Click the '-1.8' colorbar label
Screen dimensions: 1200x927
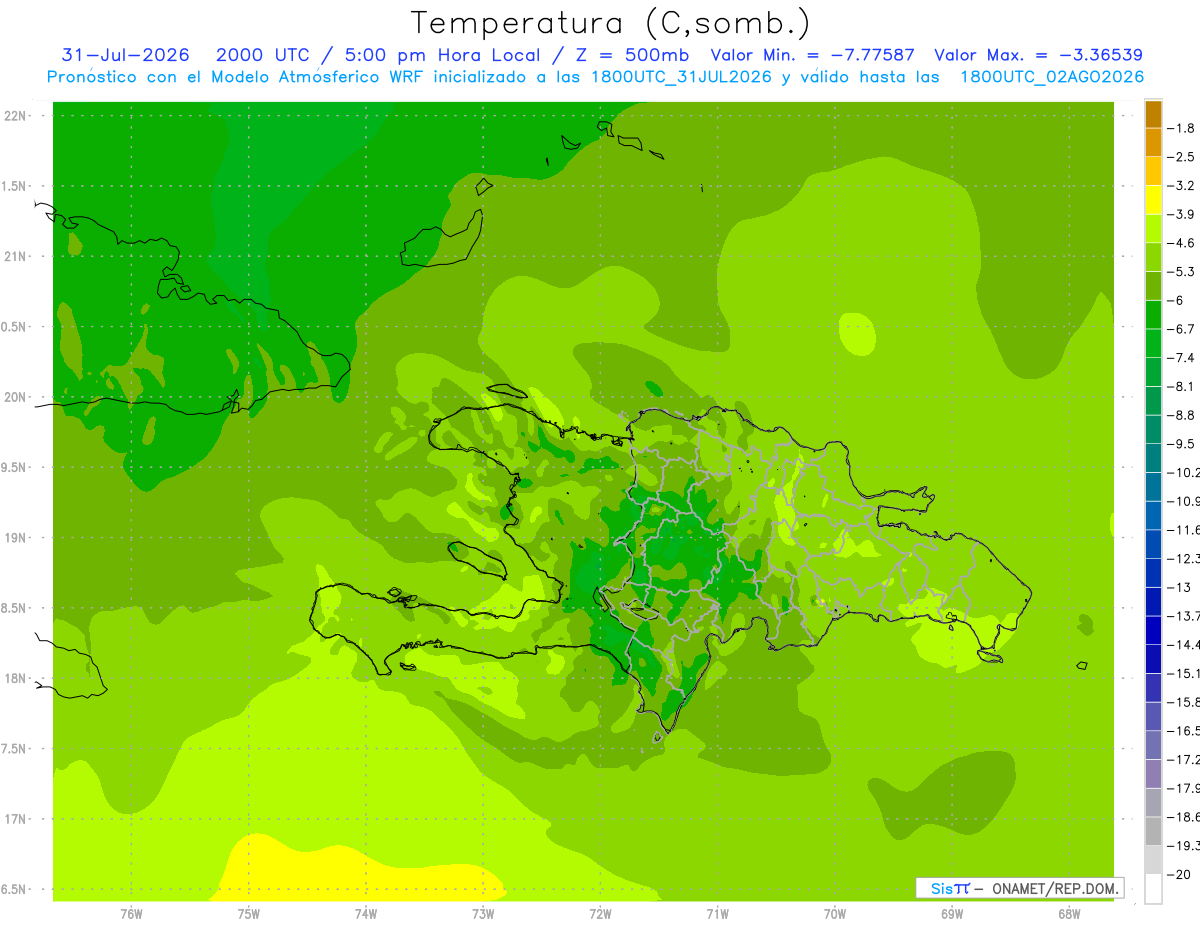(1181, 128)
